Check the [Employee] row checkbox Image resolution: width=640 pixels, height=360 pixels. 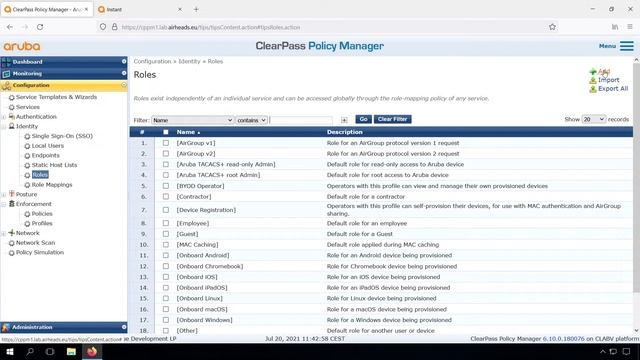click(x=166, y=223)
